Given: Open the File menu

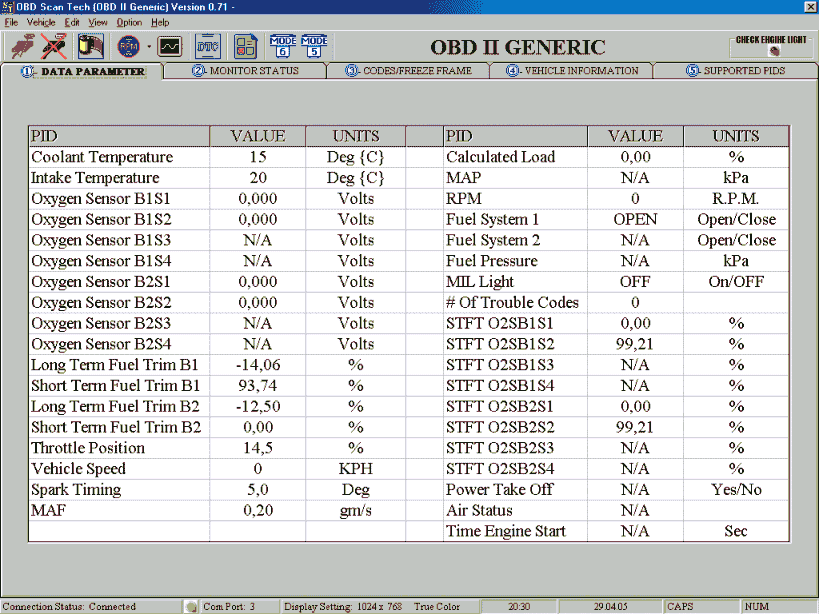Looking at the screenshot, I should (x=12, y=22).
